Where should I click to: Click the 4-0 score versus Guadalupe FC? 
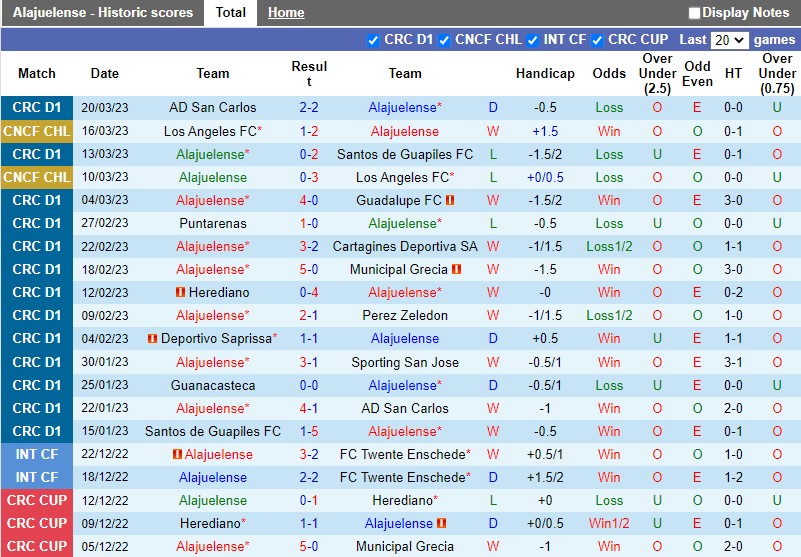pos(309,200)
